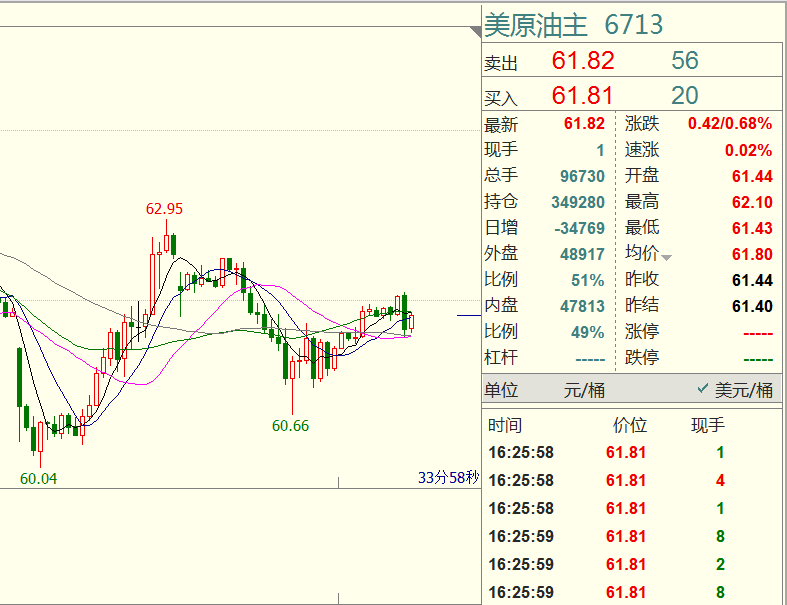This screenshot has width=787, height=605.
Task: Click the 外盘 value 48917
Action: click(582, 255)
